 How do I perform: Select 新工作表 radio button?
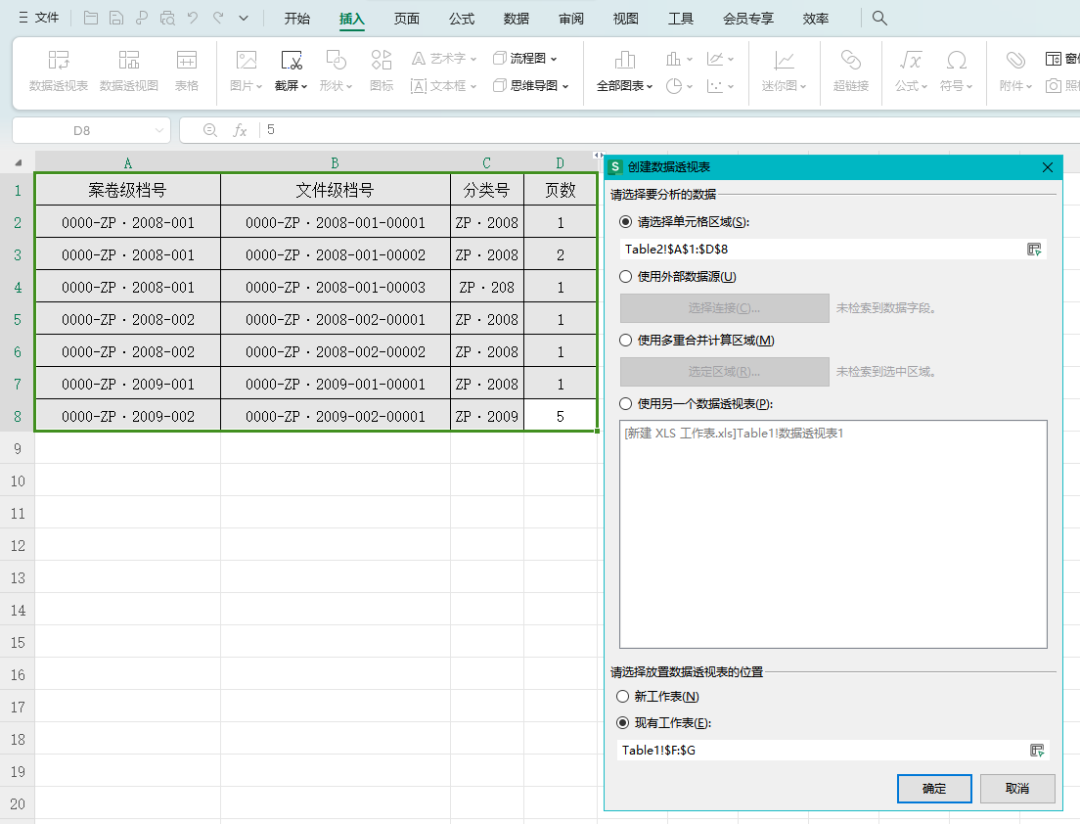click(x=623, y=697)
